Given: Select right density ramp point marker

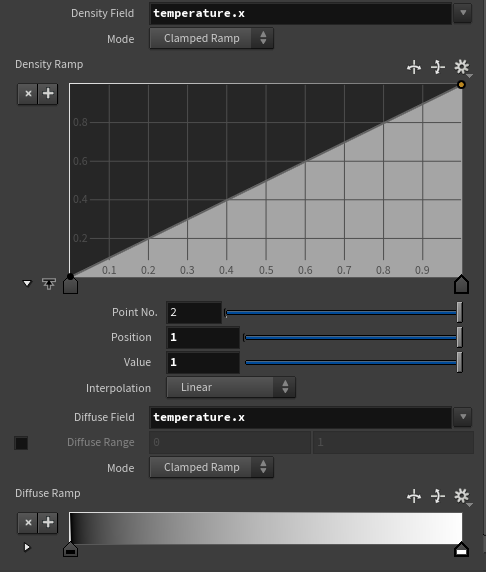Looking at the screenshot, I should 461,284.
